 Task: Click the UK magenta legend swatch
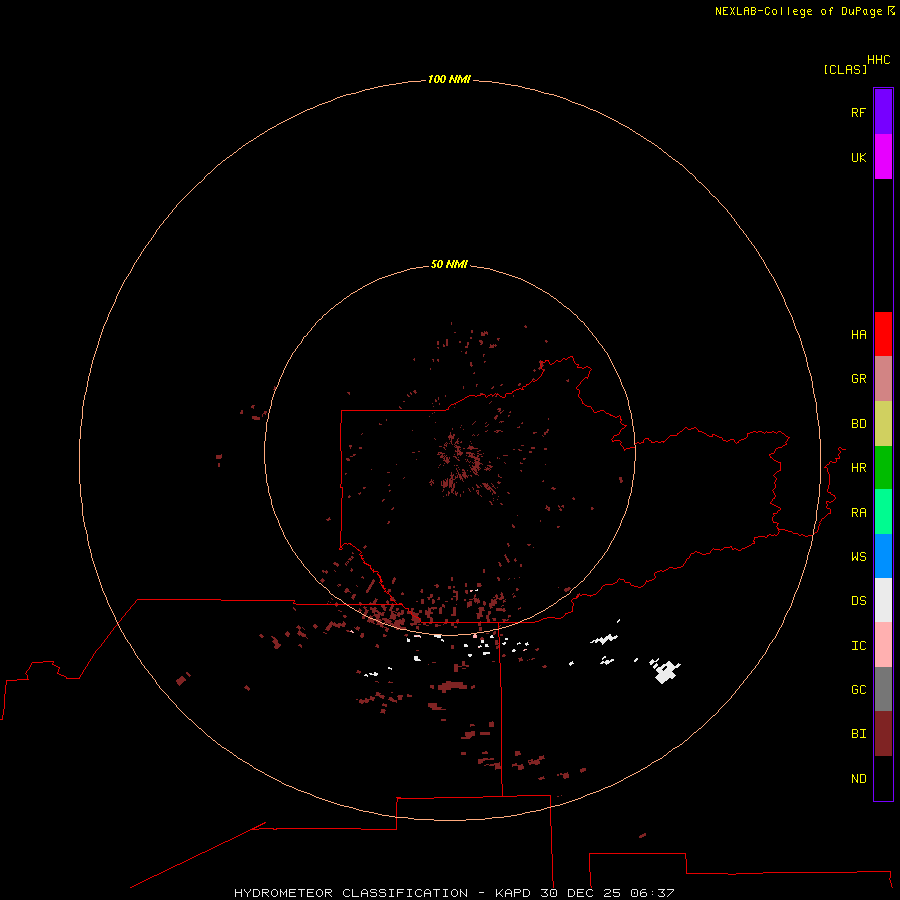883,157
